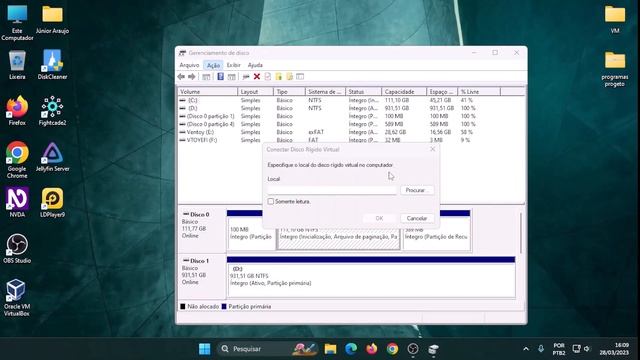The image size is (640, 360).
Task: Click the Disk Management taskbar icon
Action: click(x=433, y=349)
